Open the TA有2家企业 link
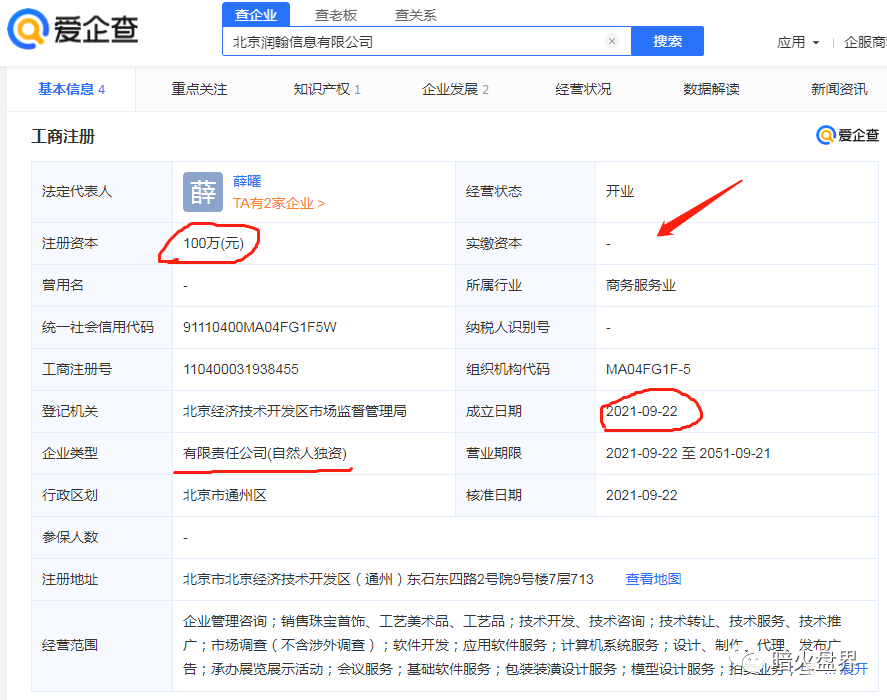This screenshot has height=700, width=887. (x=279, y=203)
